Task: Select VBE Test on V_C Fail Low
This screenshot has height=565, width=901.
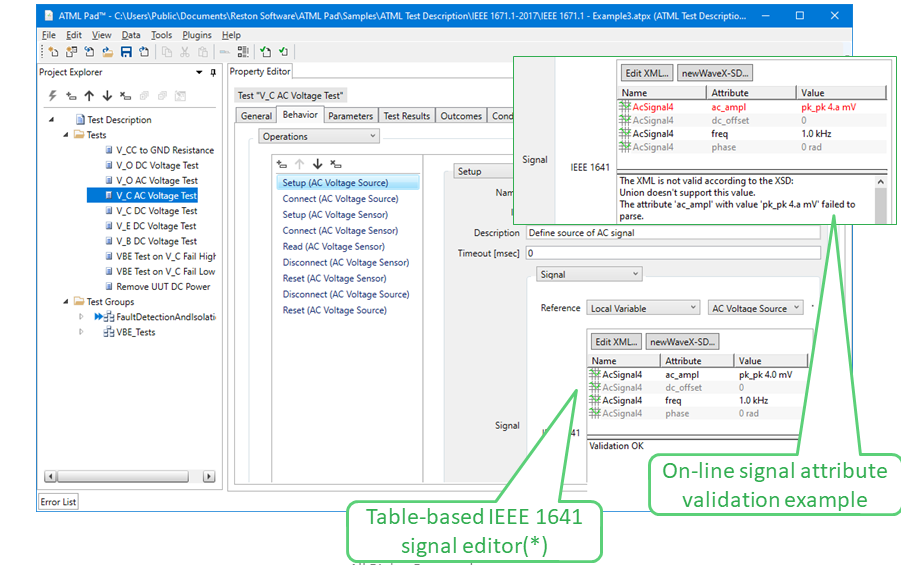Action: [x=165, y=271]
